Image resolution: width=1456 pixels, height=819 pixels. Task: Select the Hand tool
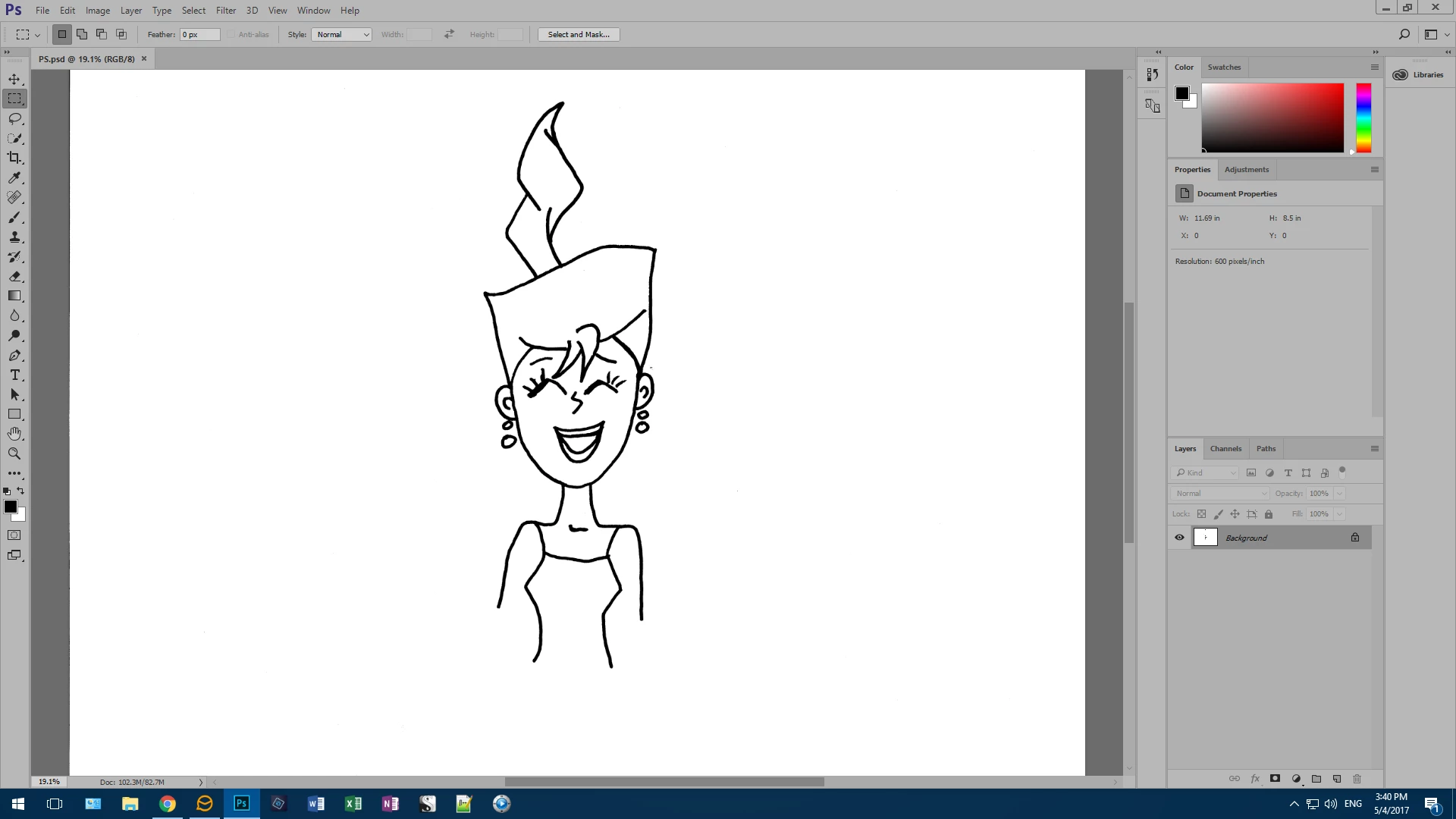[14, 434]
